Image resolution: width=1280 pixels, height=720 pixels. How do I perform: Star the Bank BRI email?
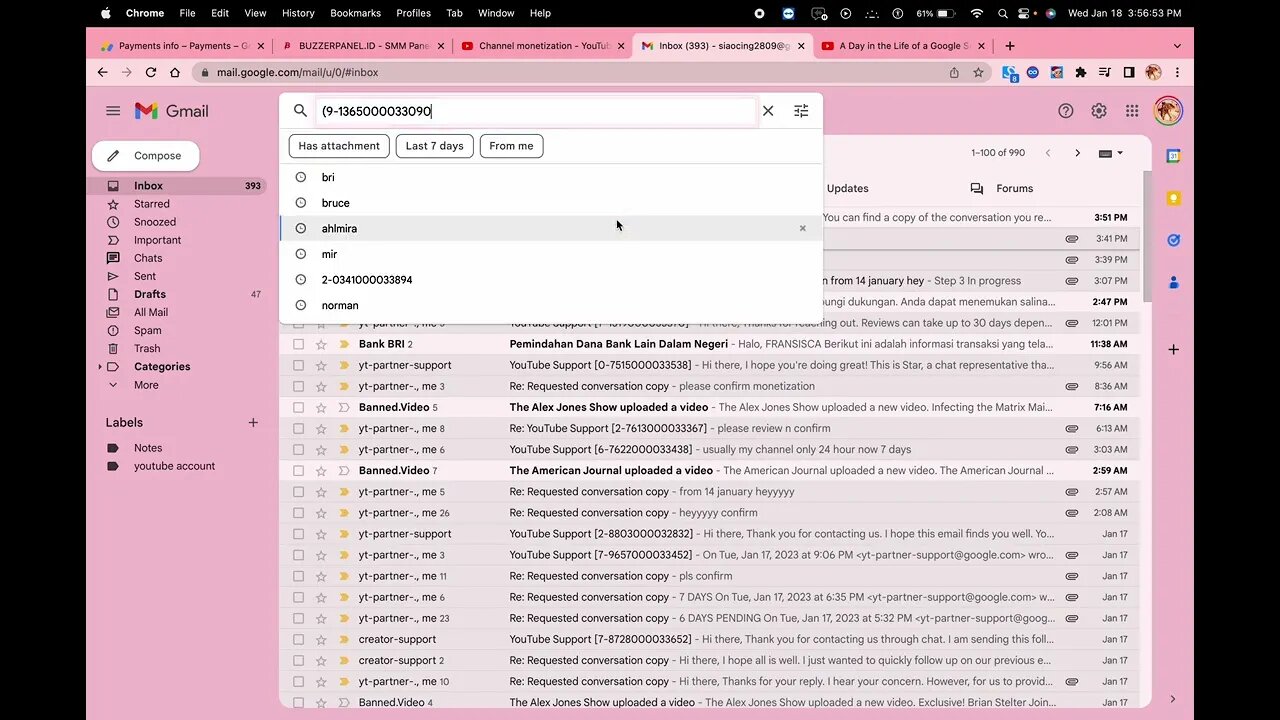pyautogui.click(x=321, y=344)
